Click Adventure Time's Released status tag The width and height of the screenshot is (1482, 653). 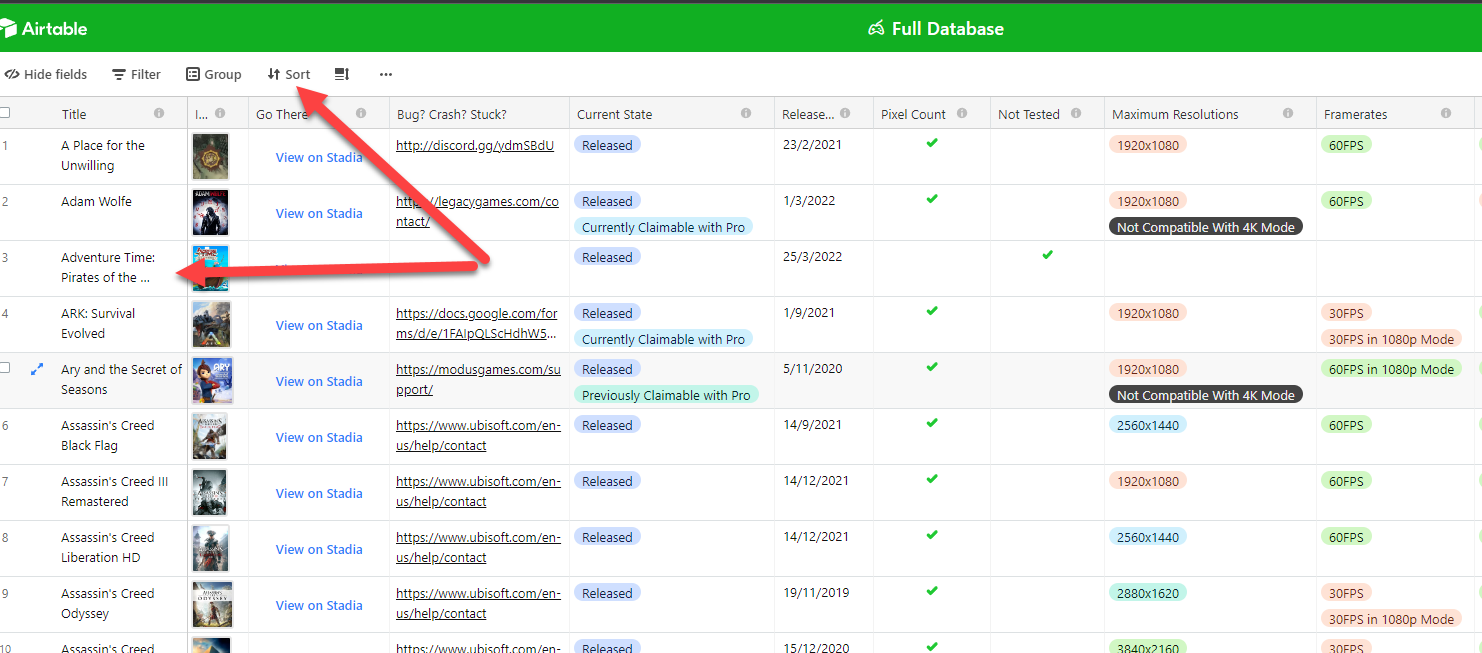(x=607, y=257)
